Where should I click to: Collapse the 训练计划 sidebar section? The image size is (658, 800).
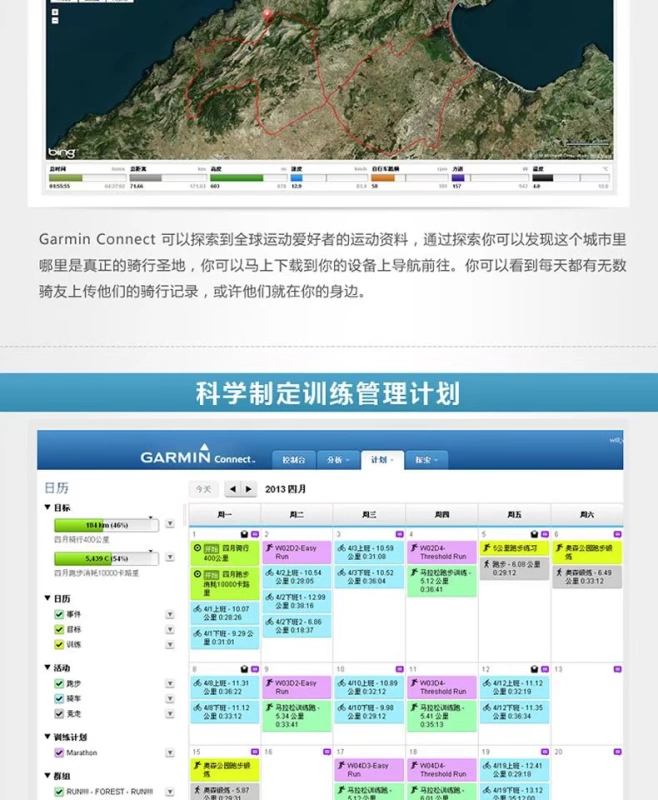[x=47, y=737]
